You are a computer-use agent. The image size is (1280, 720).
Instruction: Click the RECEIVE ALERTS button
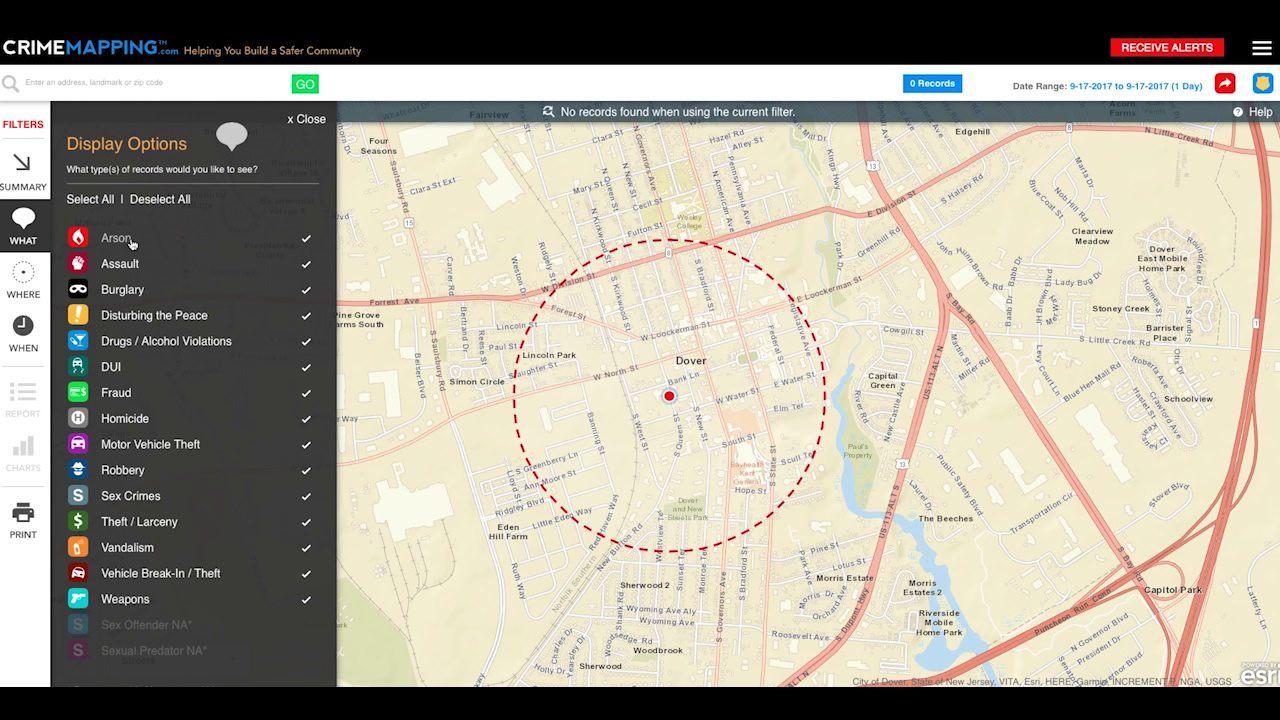(x=1167, y=47)
